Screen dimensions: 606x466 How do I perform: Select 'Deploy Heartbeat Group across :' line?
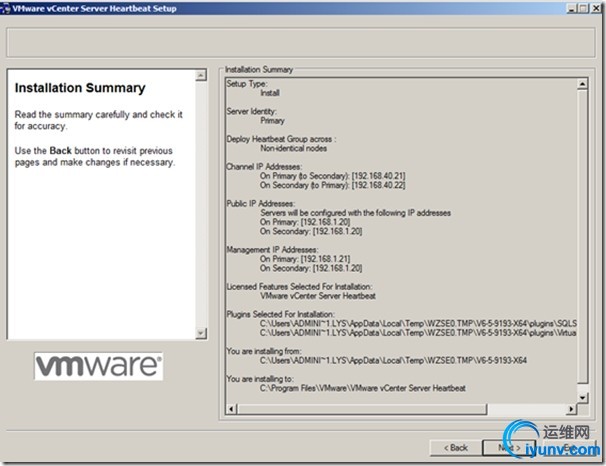coord(281,139)
